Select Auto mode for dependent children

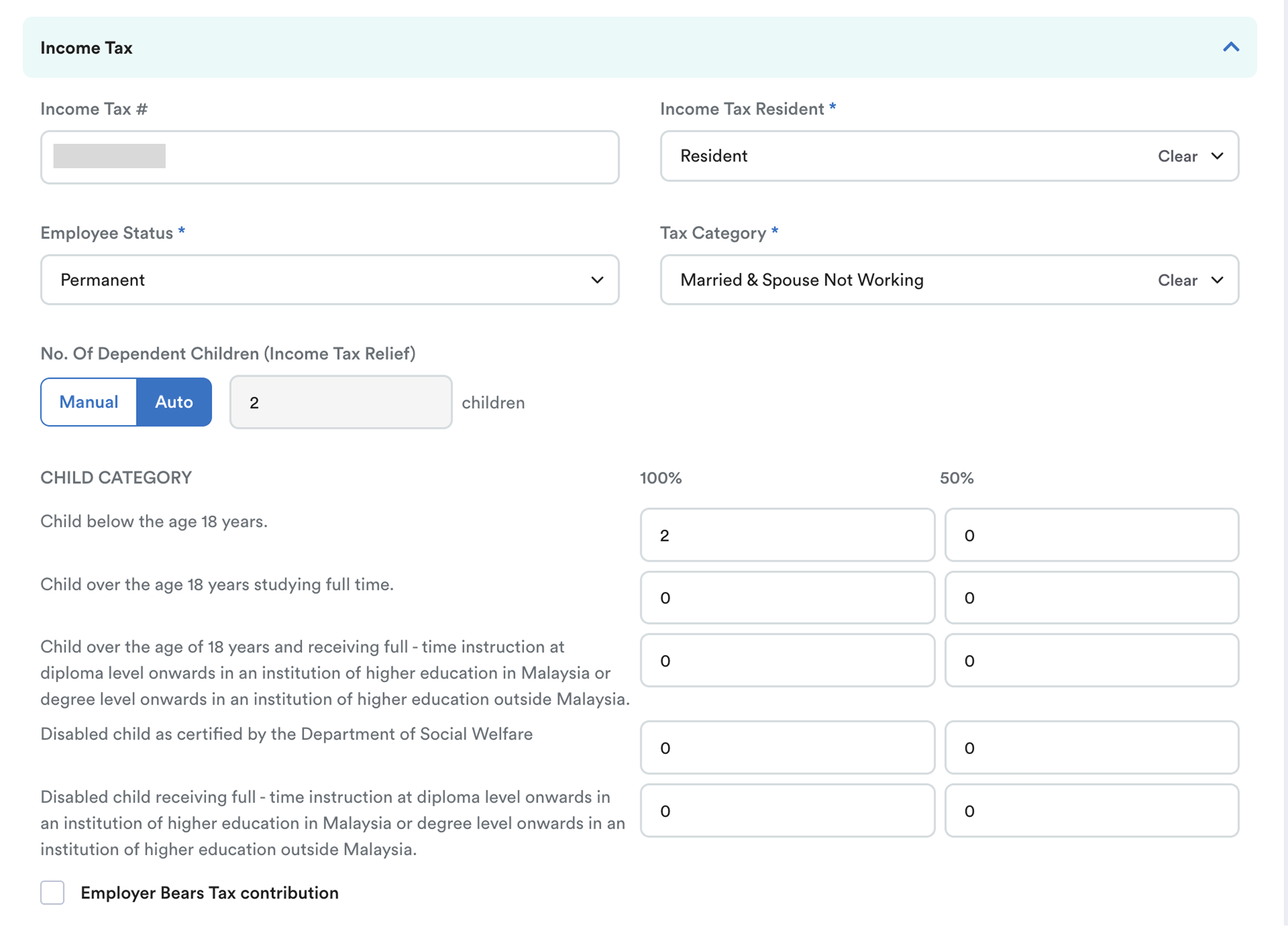174,402
